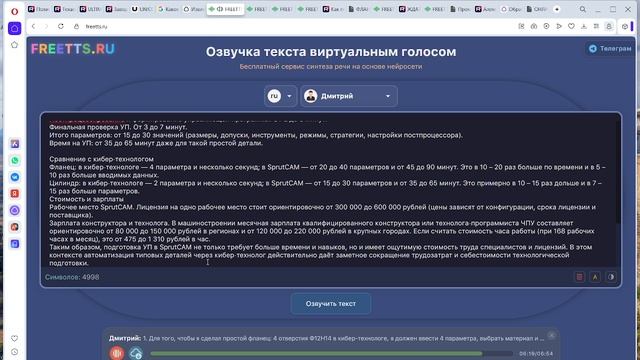Close the Dmitry audio result card

(x=551, y=336)
